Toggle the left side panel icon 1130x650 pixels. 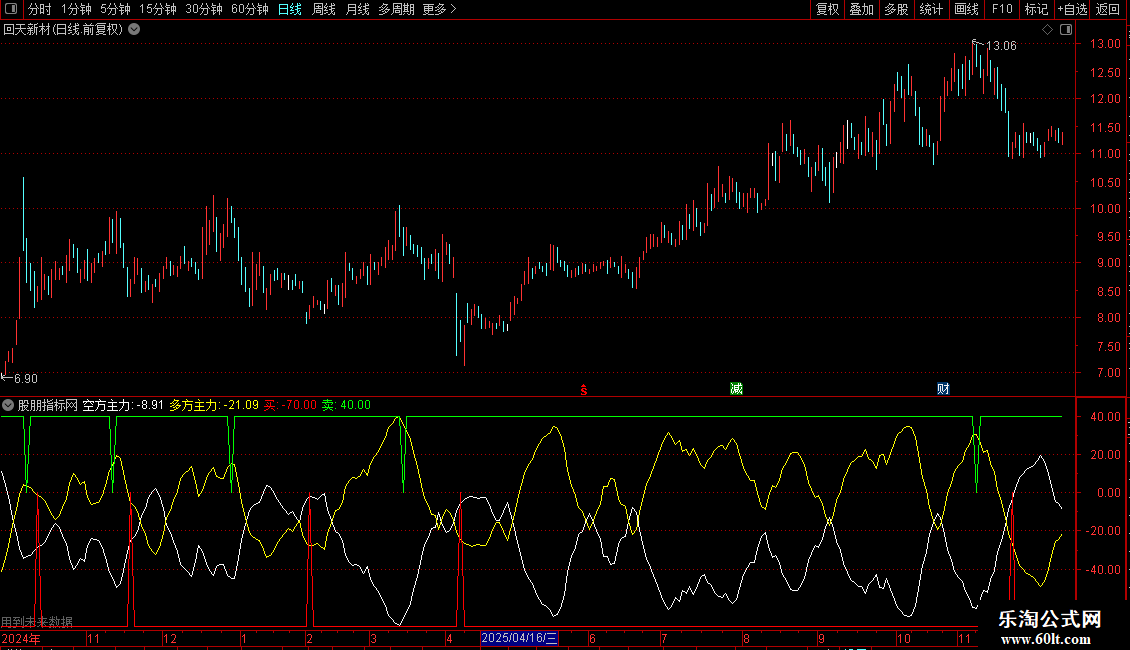tap(11, 9)
